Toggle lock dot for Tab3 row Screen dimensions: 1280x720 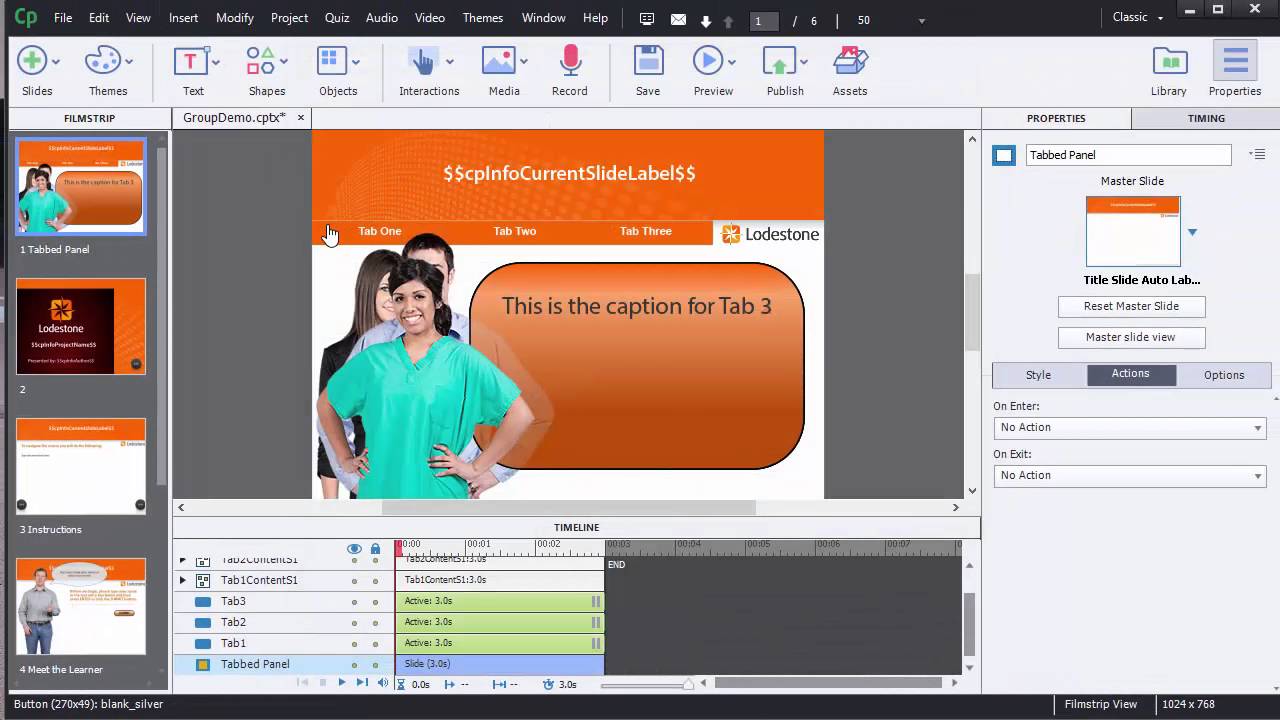click(375, 602)
